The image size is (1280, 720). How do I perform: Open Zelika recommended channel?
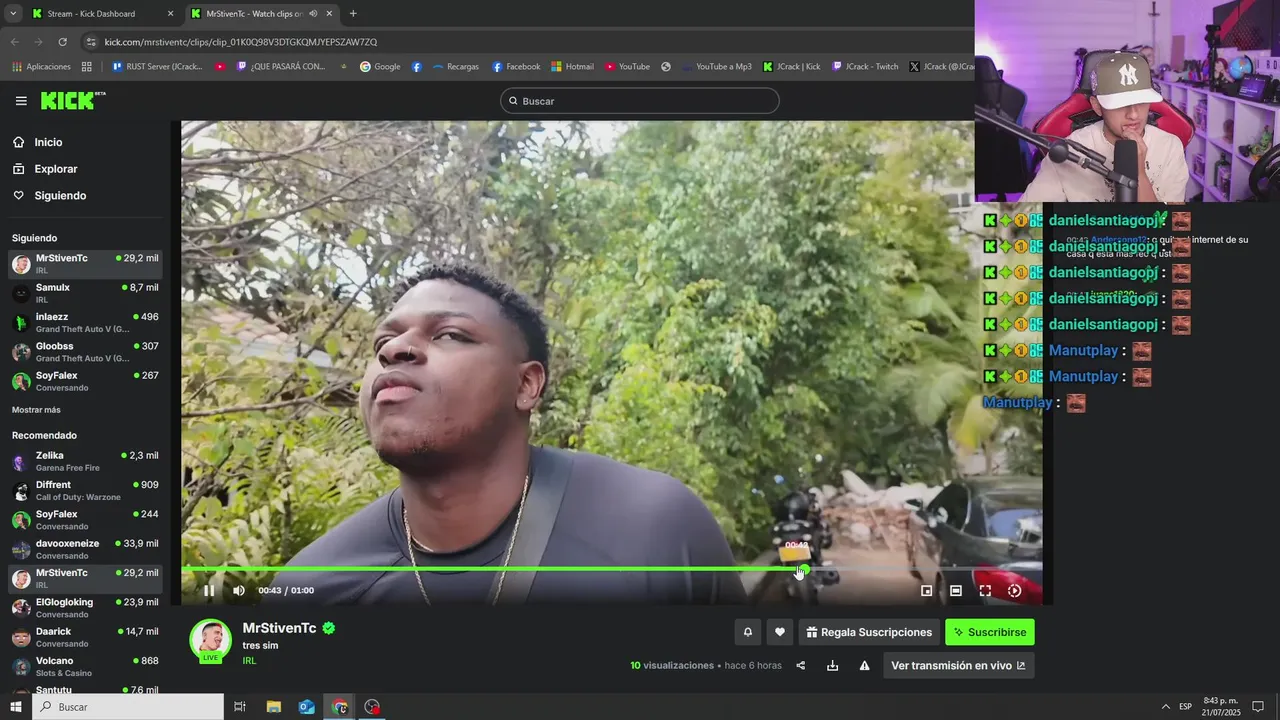coord(85,461)
